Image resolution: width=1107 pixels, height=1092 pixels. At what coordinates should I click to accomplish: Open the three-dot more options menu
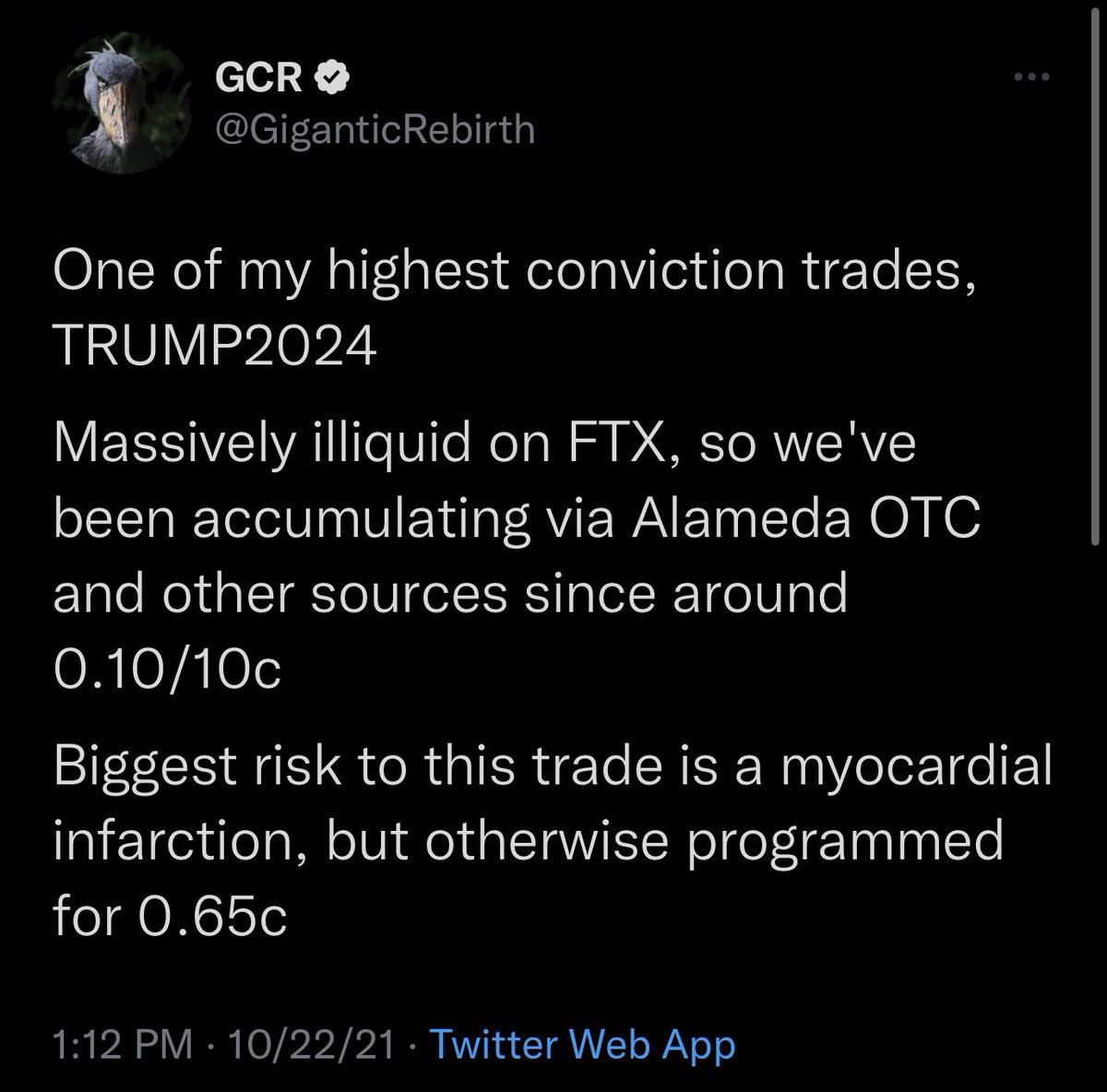[x=1030, y=78]
